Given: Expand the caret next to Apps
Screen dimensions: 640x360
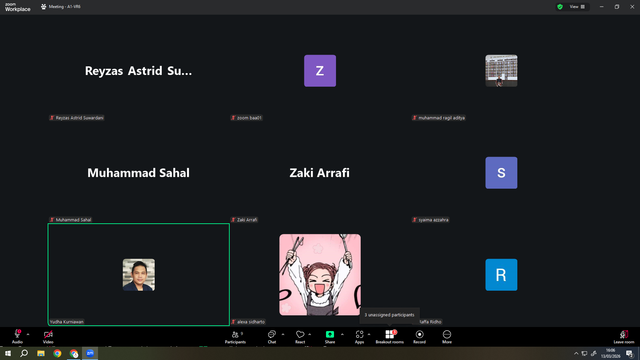Looking at the screenshot, I should pyautogui.click(x=369, y=334).
